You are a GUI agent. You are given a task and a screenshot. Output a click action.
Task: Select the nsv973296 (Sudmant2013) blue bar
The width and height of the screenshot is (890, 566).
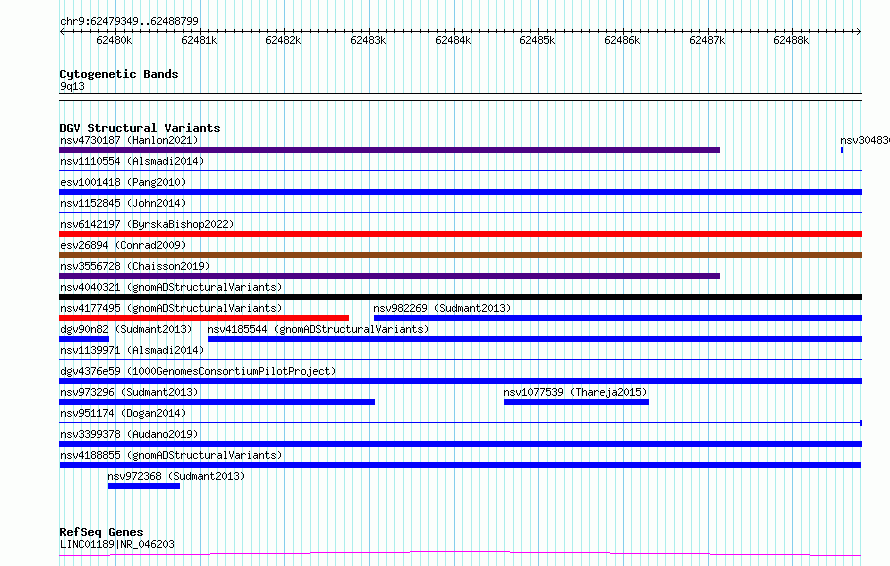tap(217, 402)
